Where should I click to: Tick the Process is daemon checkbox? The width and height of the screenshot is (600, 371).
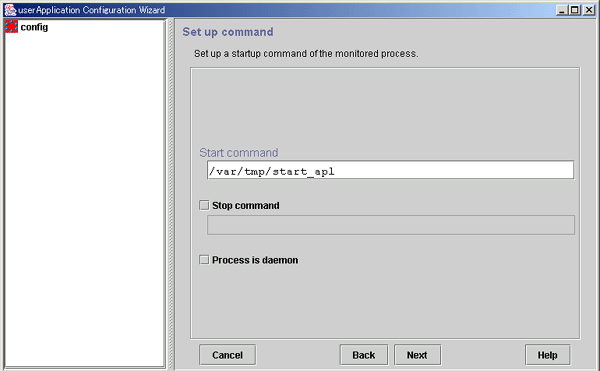pyautogui.click(x=204, y=260)
